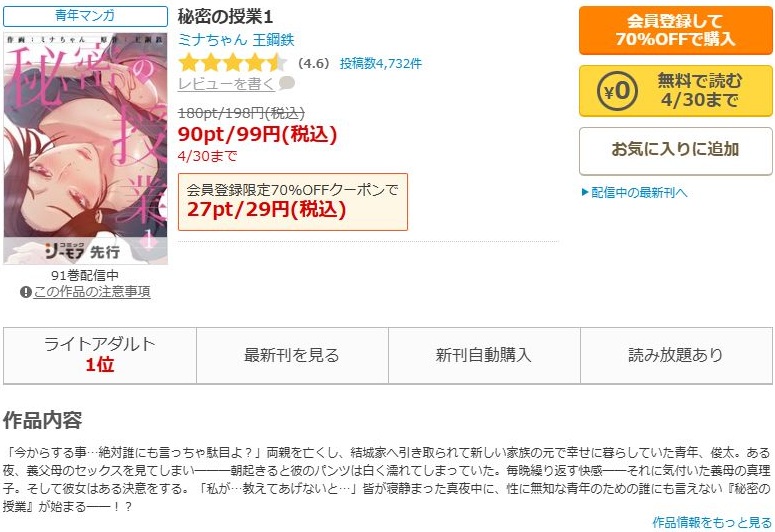
Task: Select the 読み放題あり tab
Action: [x=676, y=355]
